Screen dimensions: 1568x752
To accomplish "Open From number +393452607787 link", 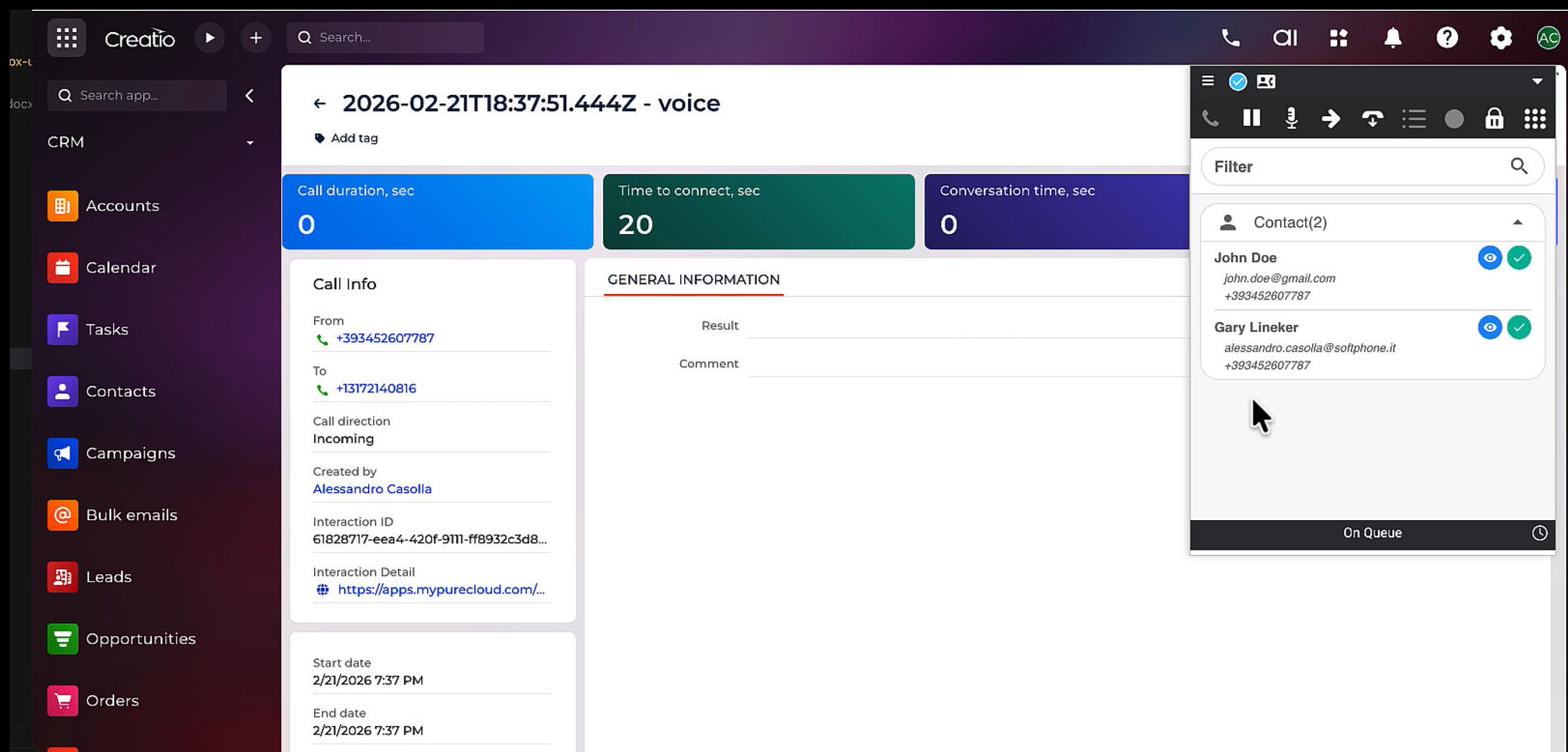I will click(385, 338).
